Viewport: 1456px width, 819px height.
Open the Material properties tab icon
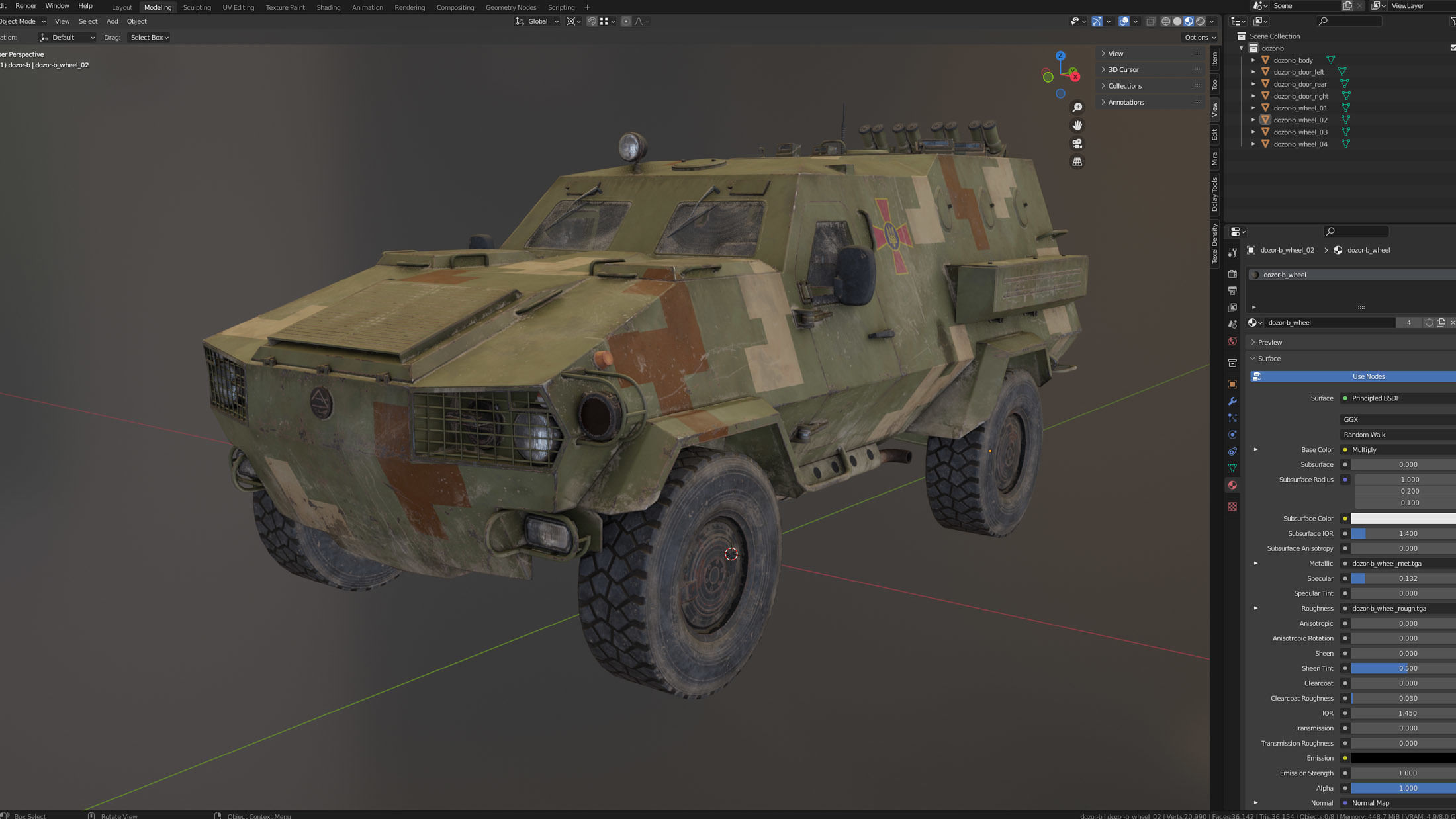pyautogui.click(x=1232, y=486)
